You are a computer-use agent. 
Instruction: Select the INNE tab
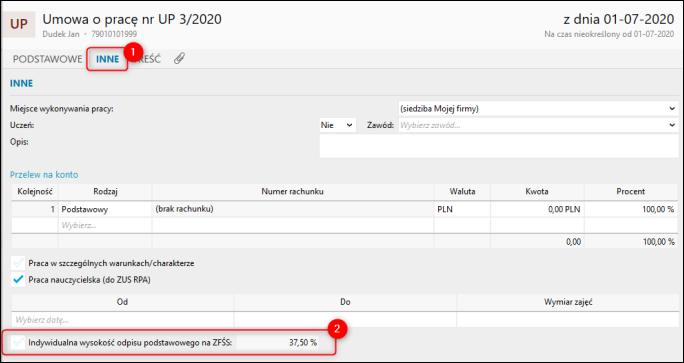pos(108,59)
